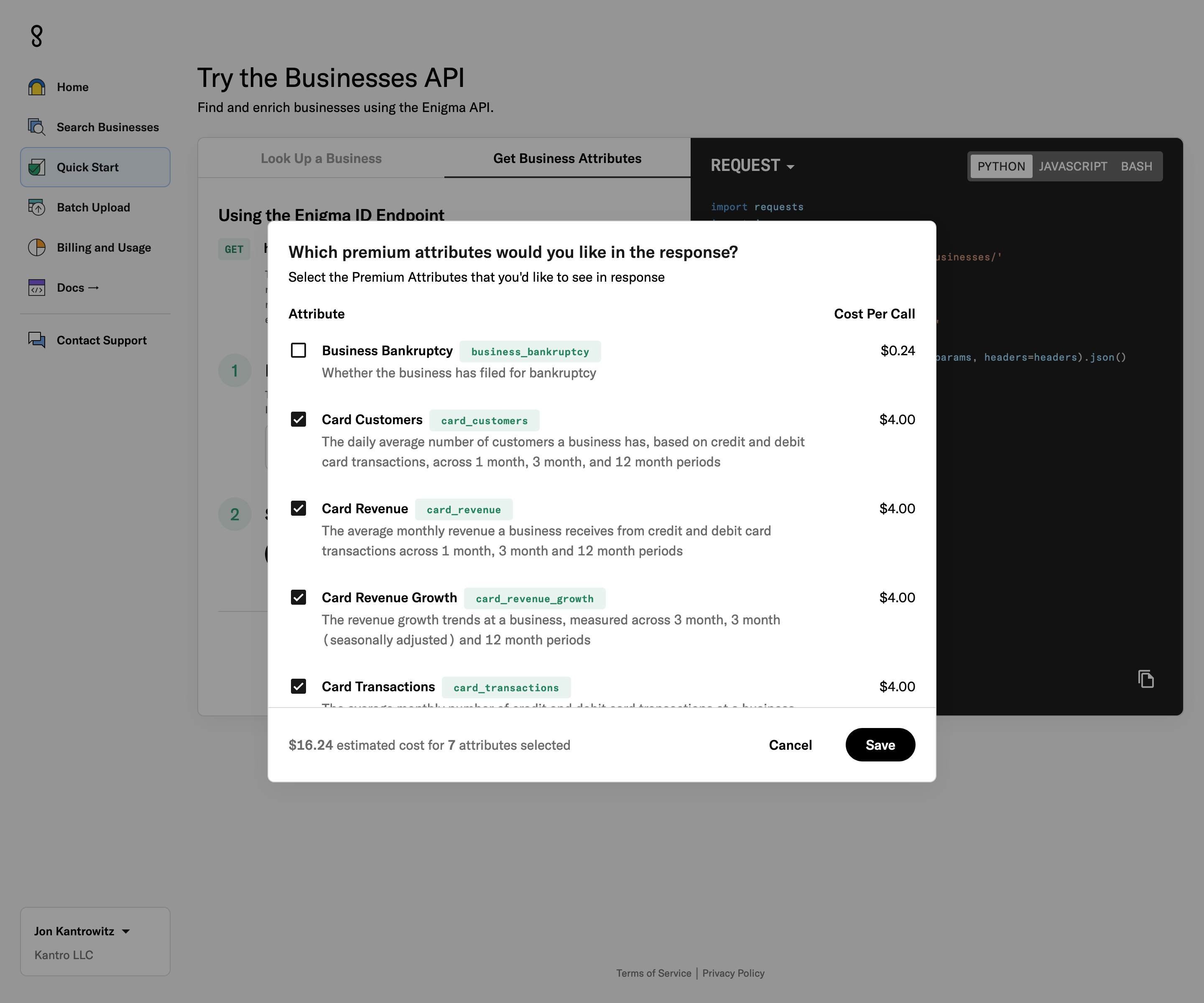
Task: Click the Docs code window icon
Action: pyautogui.click(x=37, y=288)
